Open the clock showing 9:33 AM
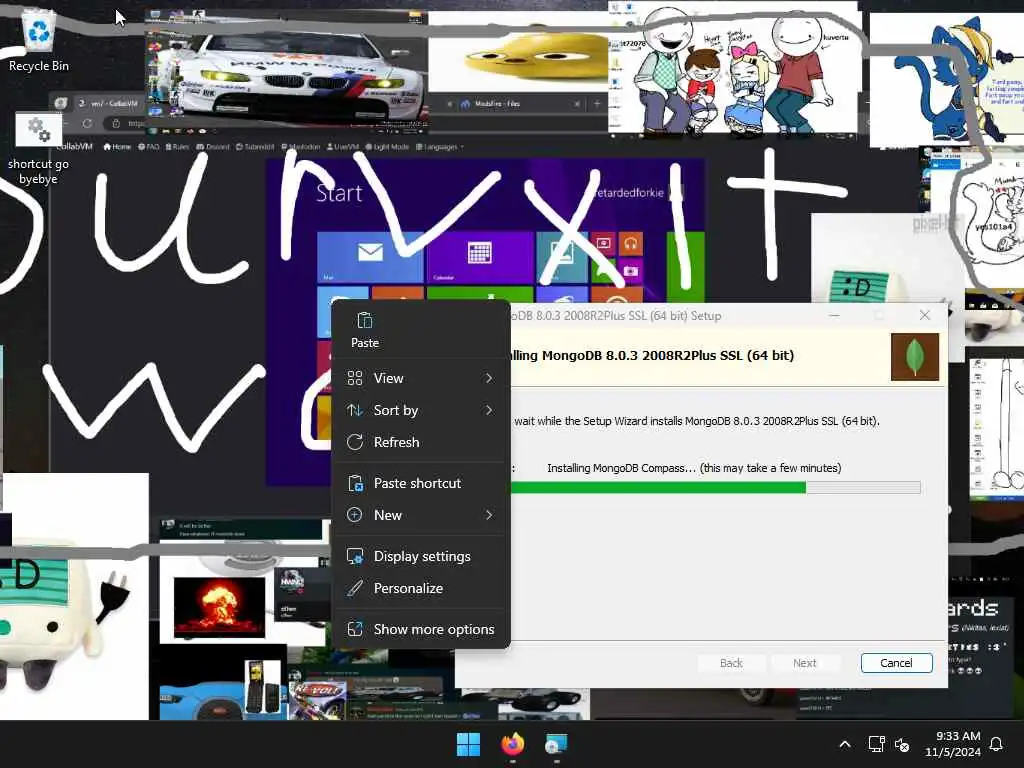The height and width of the screenshot is (768, 1024). coord(952,744)
